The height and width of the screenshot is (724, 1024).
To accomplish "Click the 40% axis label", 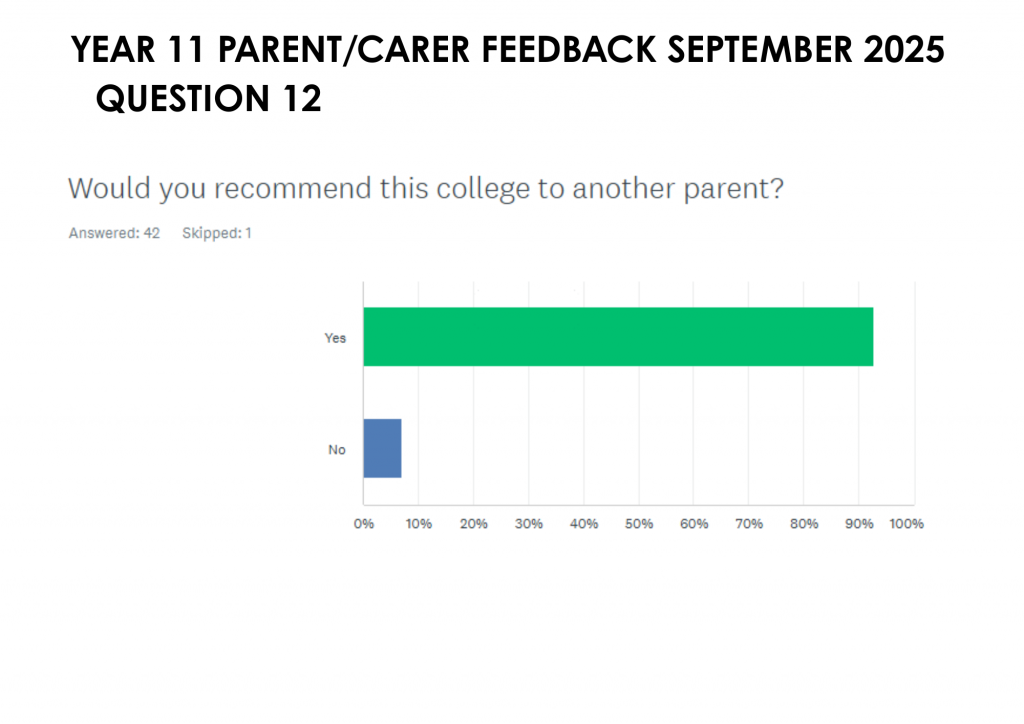I will [583, 524].
